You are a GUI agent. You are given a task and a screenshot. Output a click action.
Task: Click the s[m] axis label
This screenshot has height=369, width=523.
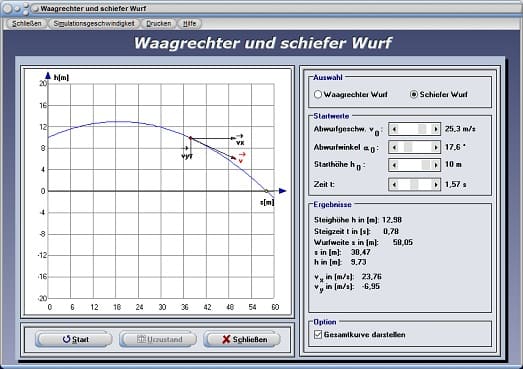coord(267,202)
